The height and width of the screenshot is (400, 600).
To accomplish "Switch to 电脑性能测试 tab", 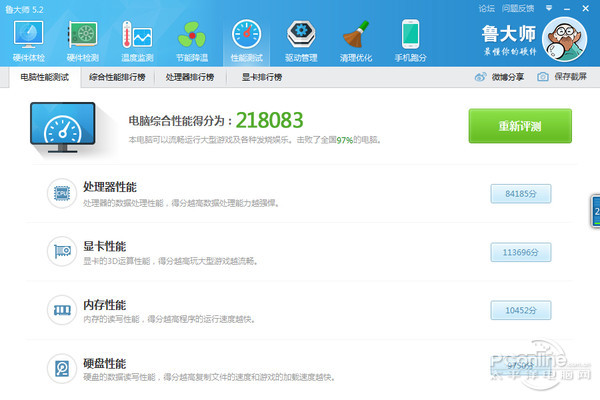I will [45, 77].
